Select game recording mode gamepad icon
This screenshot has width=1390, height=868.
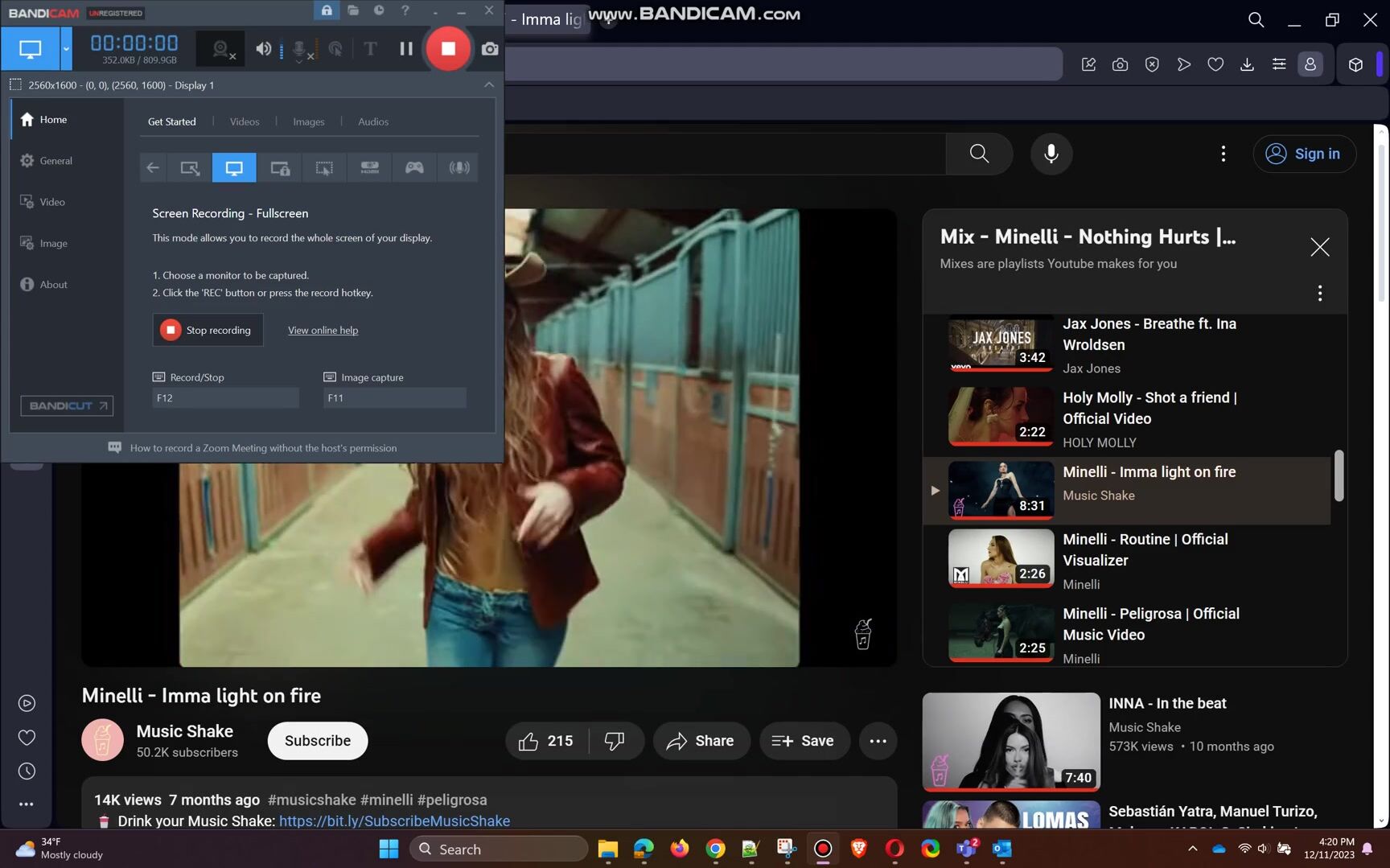point(414,167)
